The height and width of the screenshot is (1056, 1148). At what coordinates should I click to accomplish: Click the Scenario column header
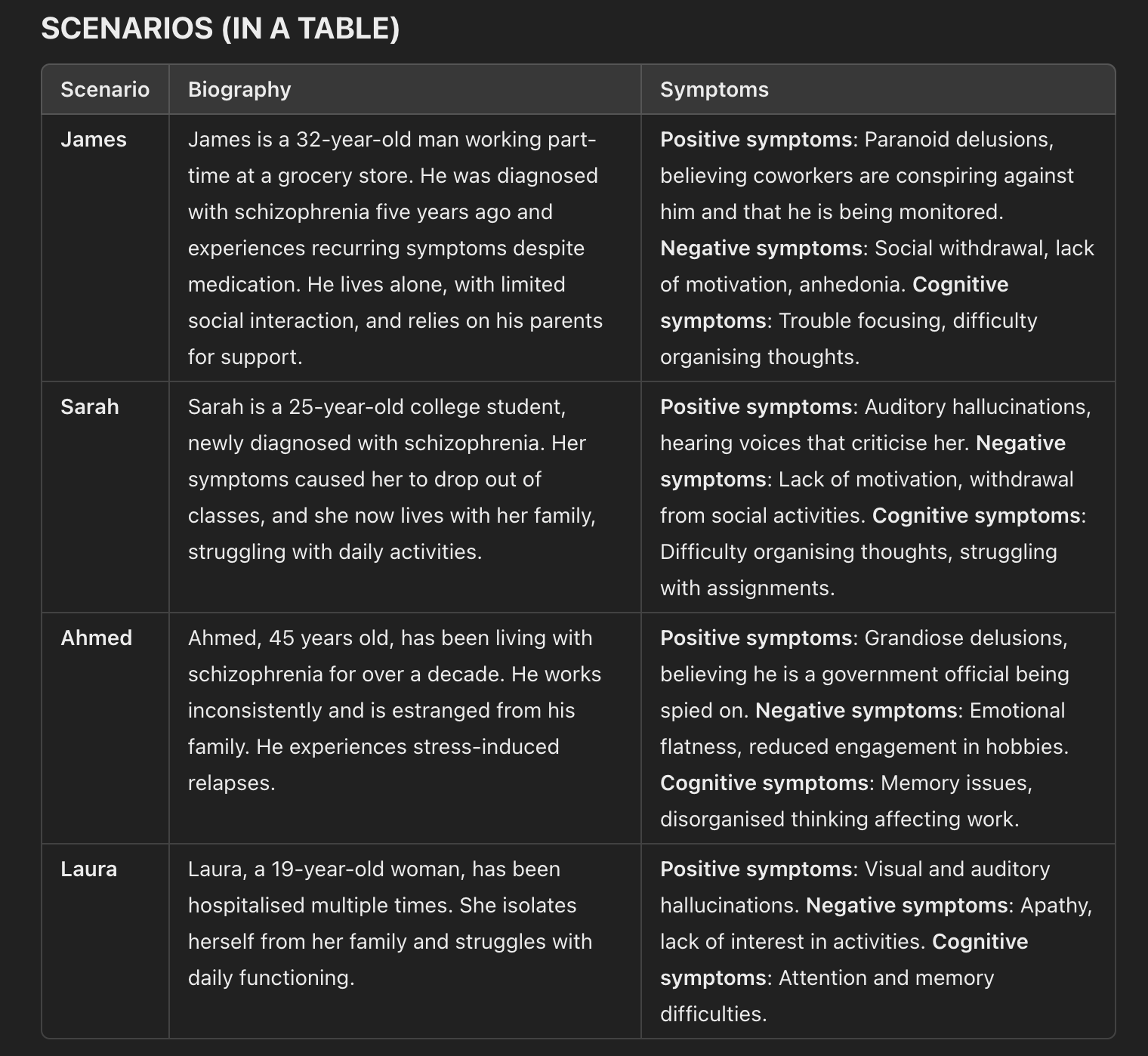click(105, 89)
